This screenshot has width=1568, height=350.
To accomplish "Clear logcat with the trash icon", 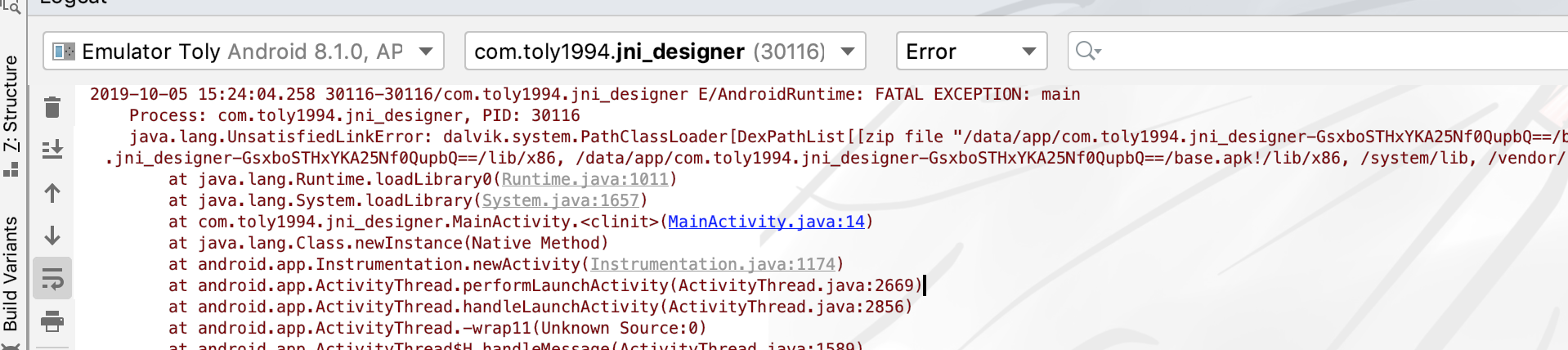I will [52, 107].
